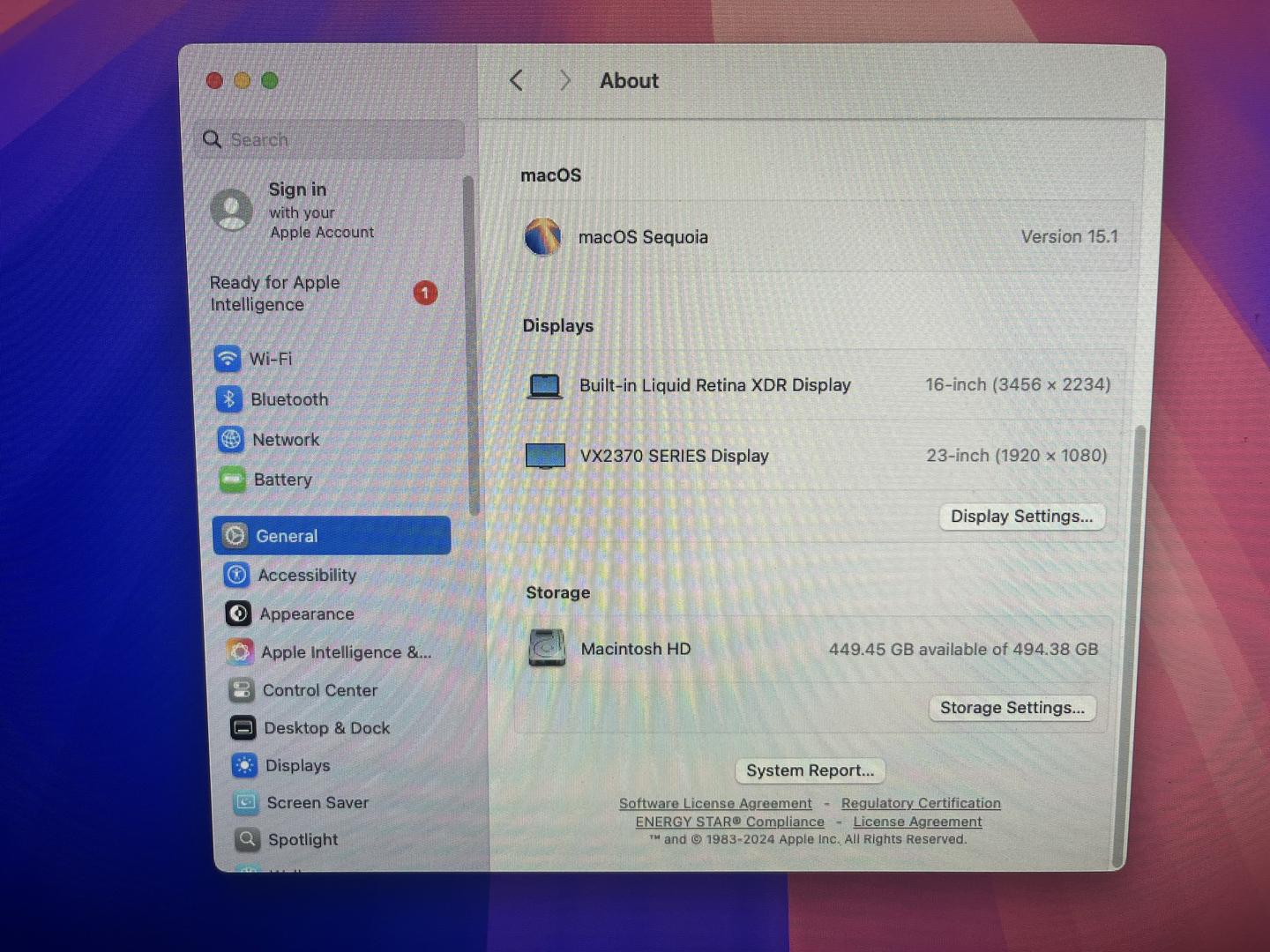Image resolution: width=1270 pixels, height=952 pixels.
Task: Close the System Settings window
Action: pos(214,80)
